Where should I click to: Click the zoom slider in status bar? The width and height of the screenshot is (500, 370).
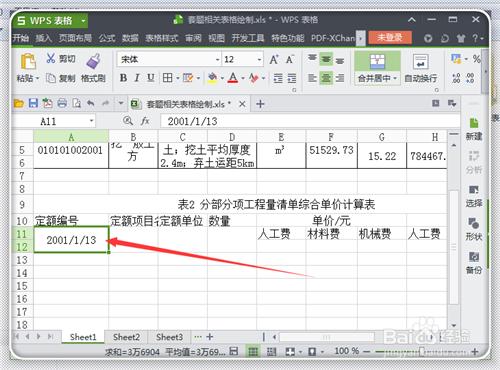click(422, 351)
